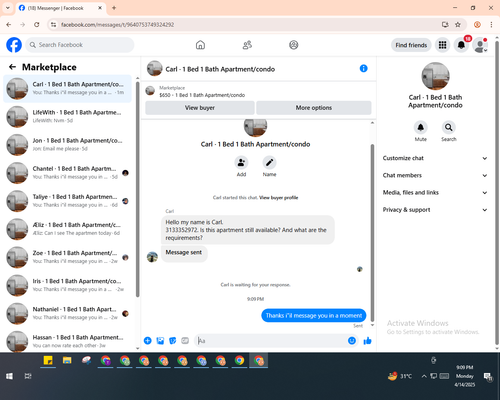Open the profile circle icon in top navigation
Image resolution: width=500 pixels, height=400 pixels.
point(294,45)
